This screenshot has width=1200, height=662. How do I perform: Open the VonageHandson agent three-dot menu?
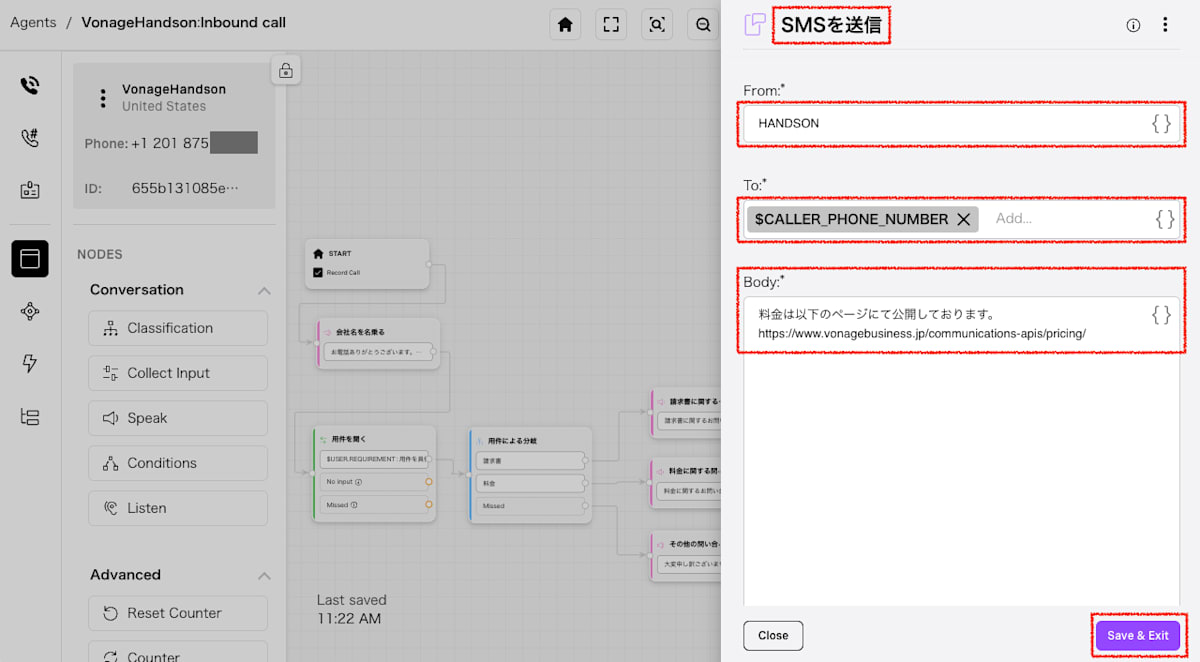click(102, 98)
